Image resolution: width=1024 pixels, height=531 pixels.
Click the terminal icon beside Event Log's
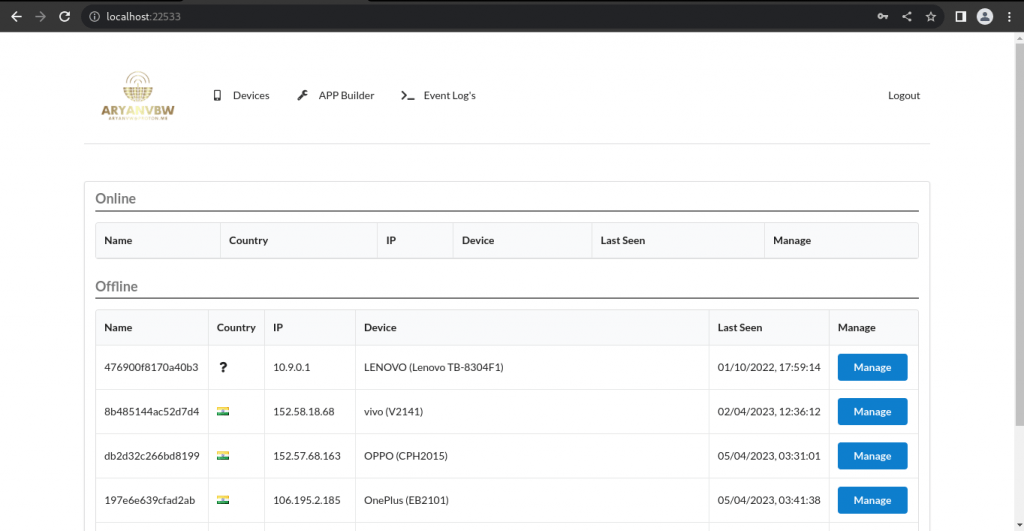pos(407,96)
